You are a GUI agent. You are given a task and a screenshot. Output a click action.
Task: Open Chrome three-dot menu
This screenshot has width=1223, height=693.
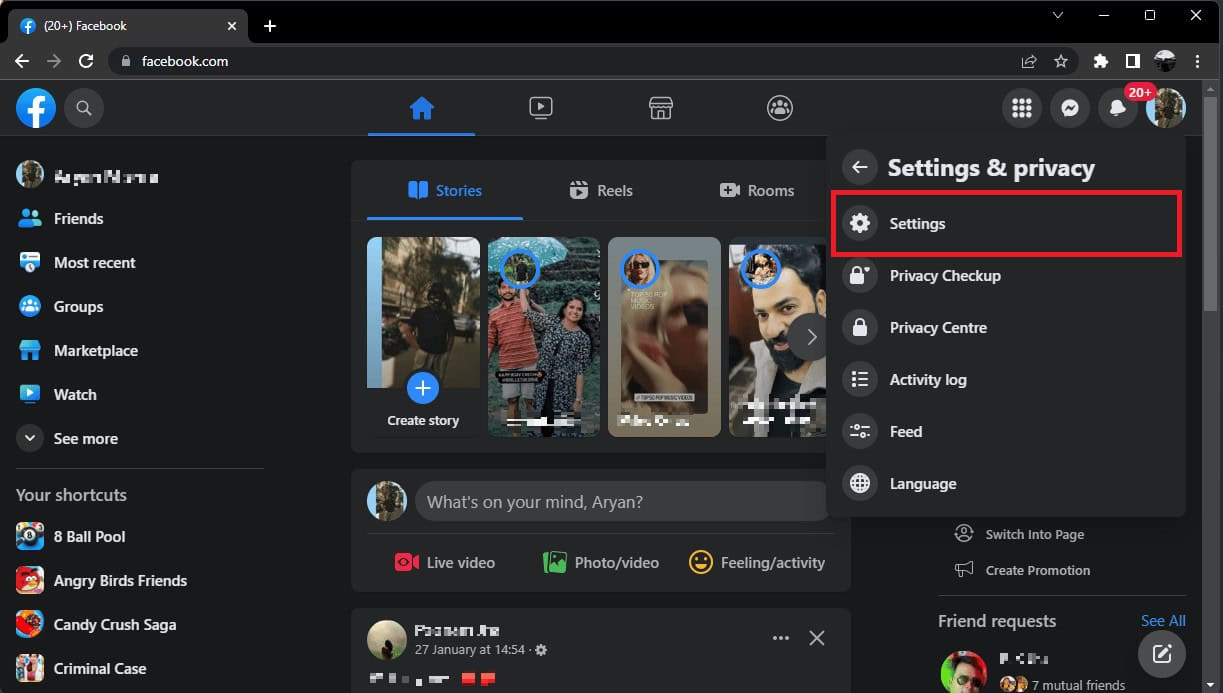click(1197, 61)
